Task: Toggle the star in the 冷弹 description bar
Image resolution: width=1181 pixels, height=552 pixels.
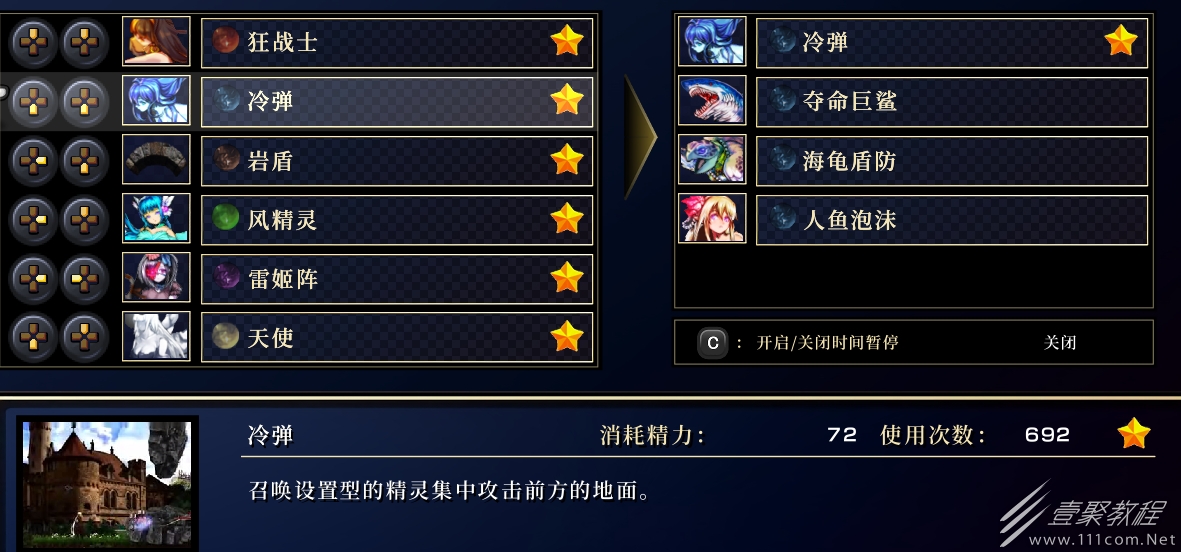Action: (1134, 434)
